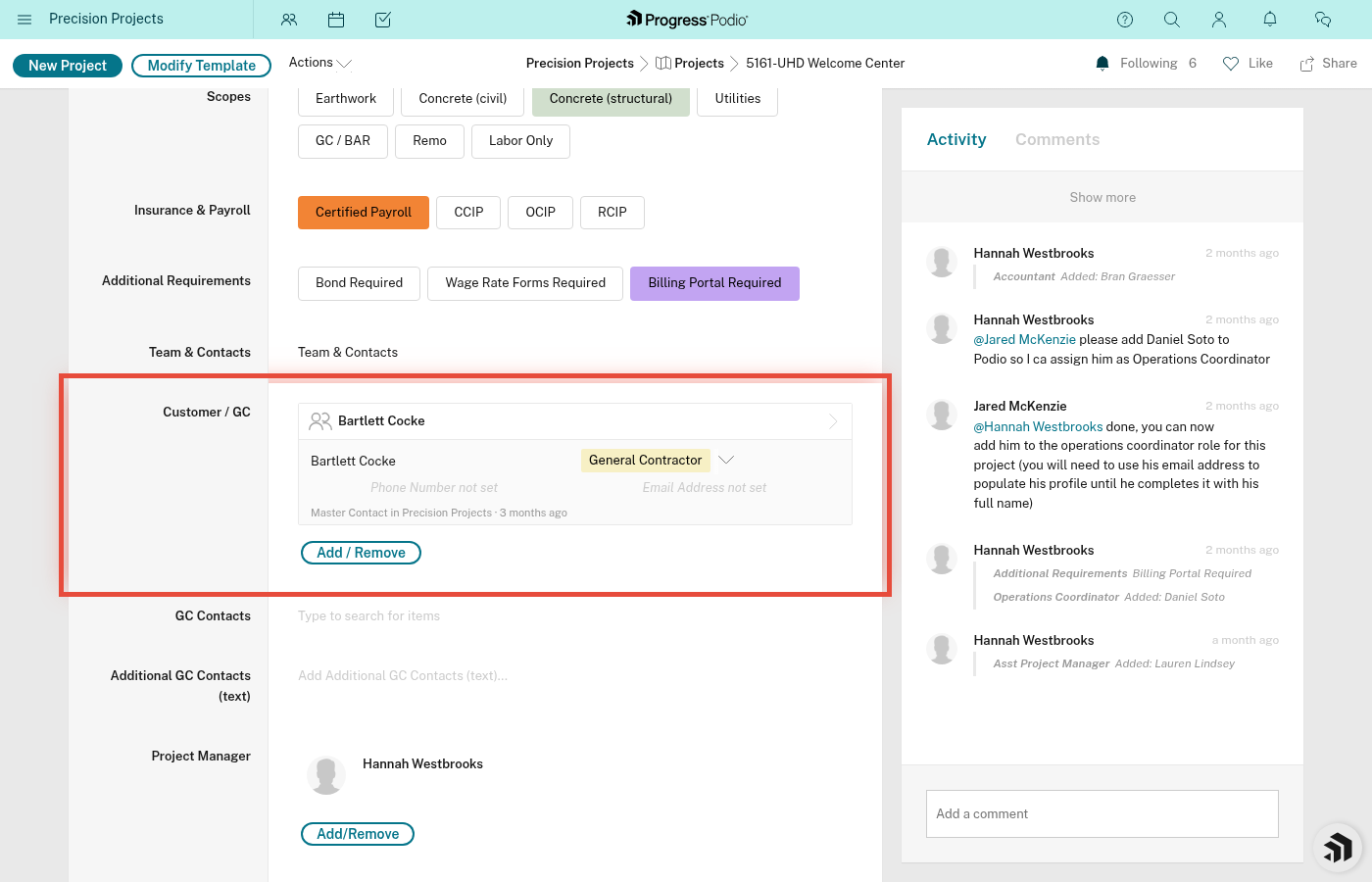Image resolution: width=1372 pixels, height=882 pixels.
Task: Open the floating Podio help widget
Action: [x=1338, y=847]
